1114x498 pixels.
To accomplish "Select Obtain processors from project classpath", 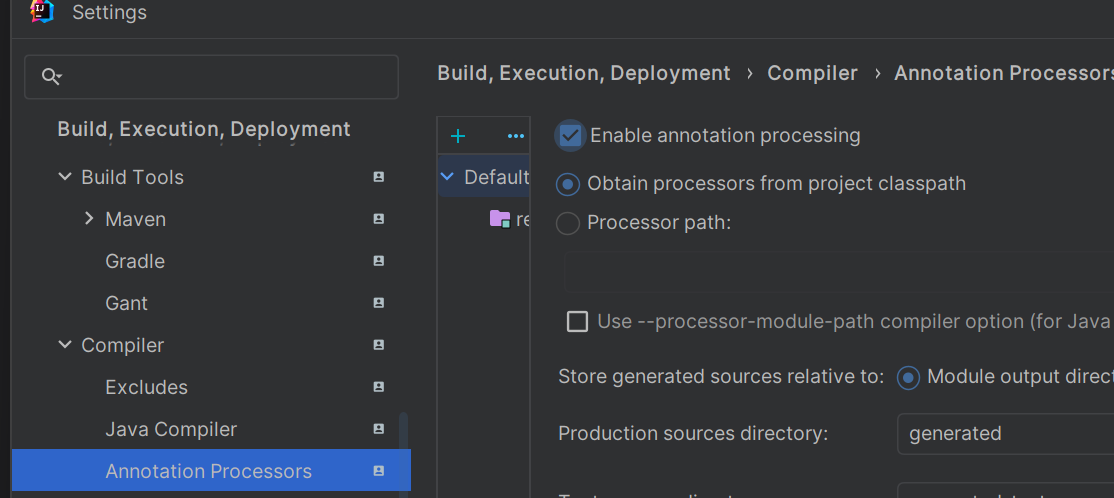I will (x=568, y=184).
